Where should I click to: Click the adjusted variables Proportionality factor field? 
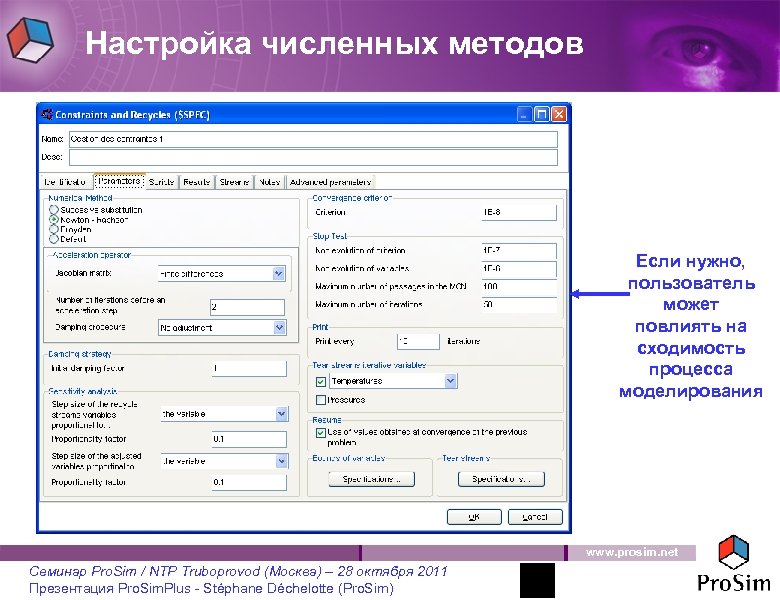pos(249,482)
